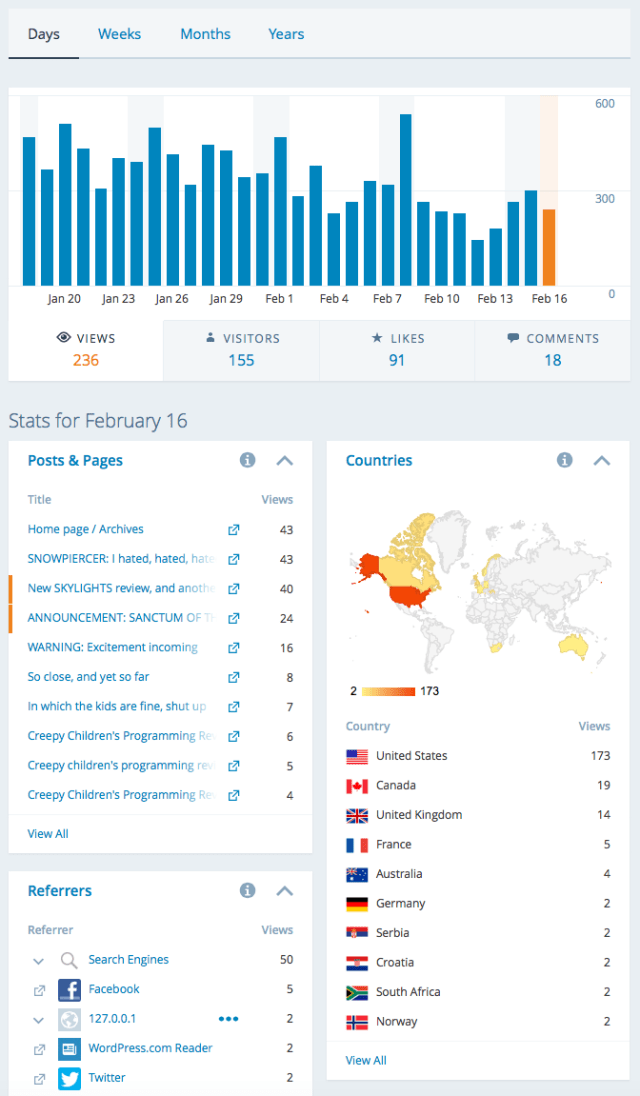The image size is (640, 1096).
Task: Open external link icon for So close, and yet so far
Action: pos(234,677)
